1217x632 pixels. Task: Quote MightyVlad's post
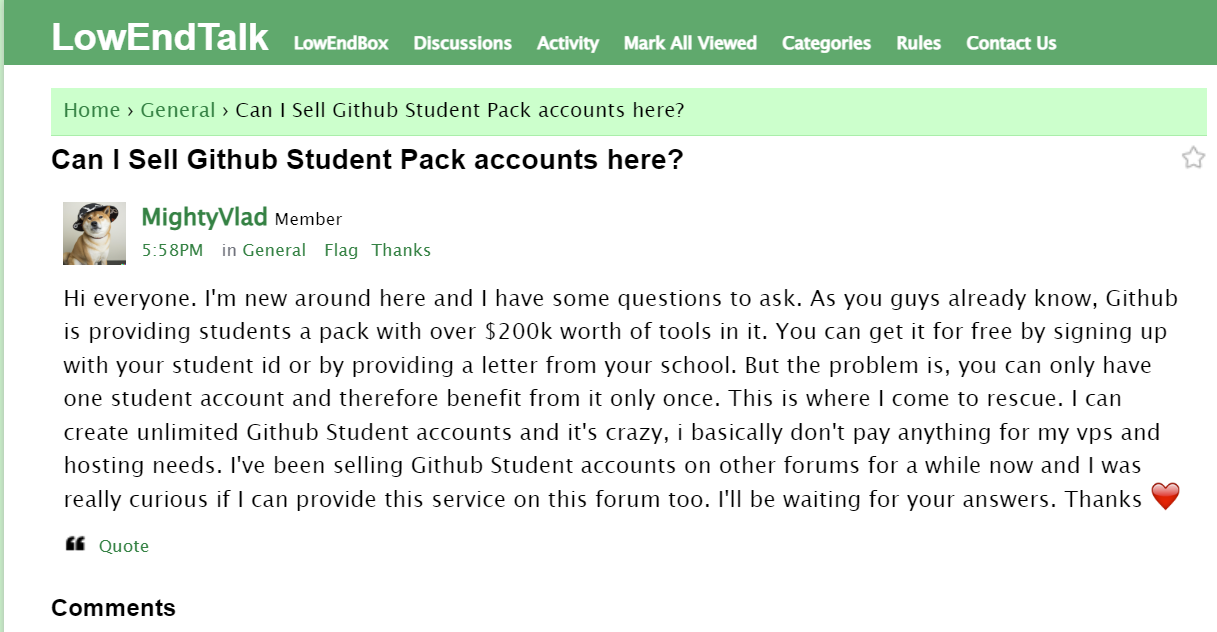pos(124,546)
